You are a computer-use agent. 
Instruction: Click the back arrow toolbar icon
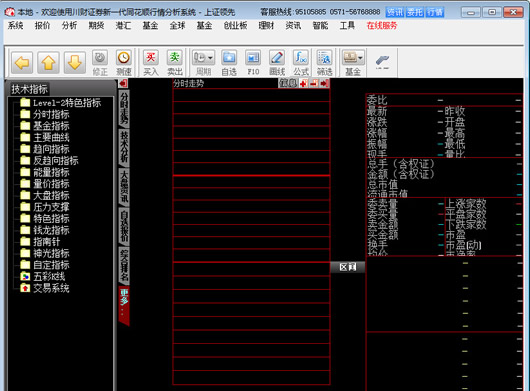pyautogui.click(x=22, y=63)
